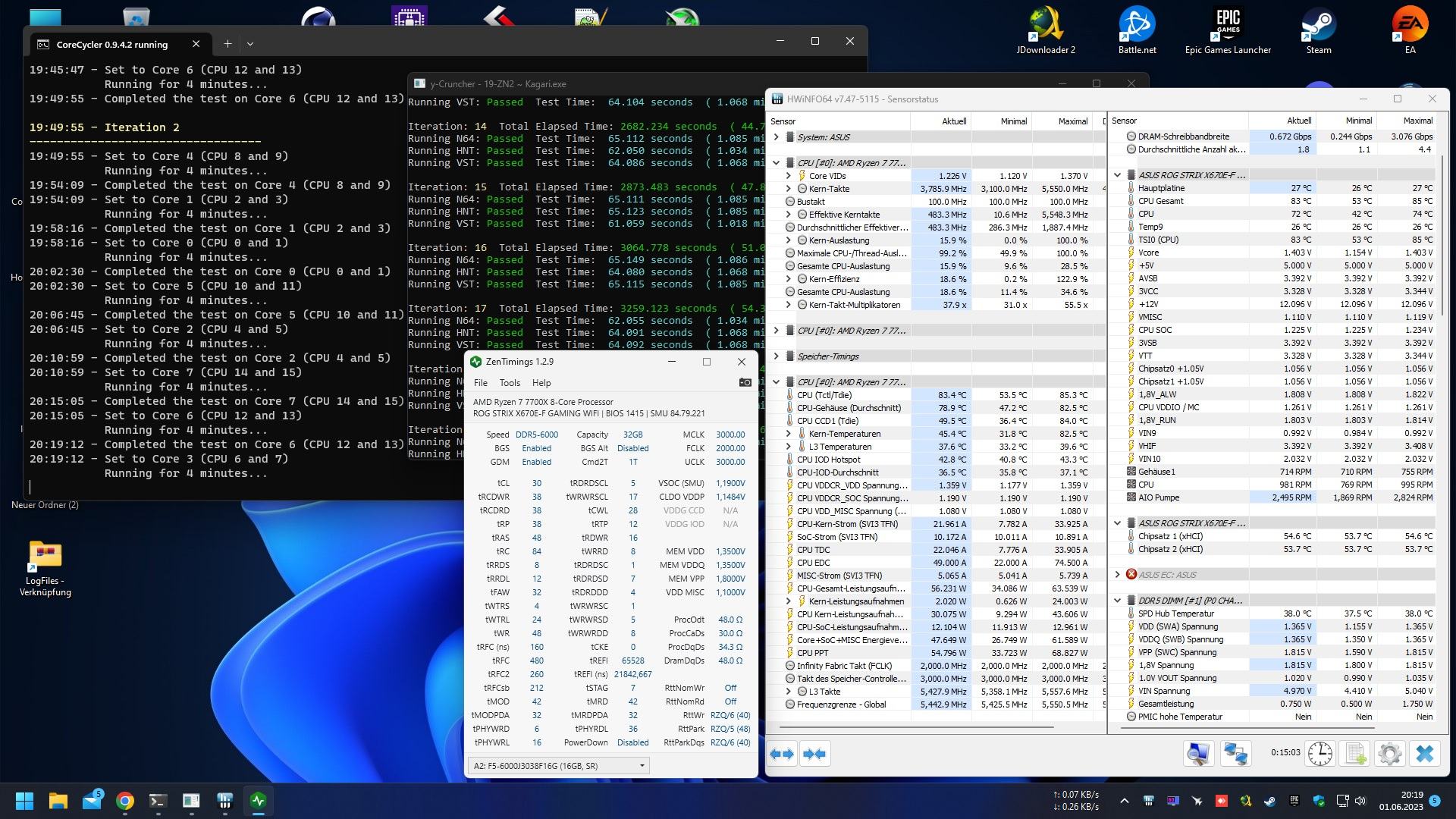
Task: Open Mail app in taskbar
Action: click(92, 801)
